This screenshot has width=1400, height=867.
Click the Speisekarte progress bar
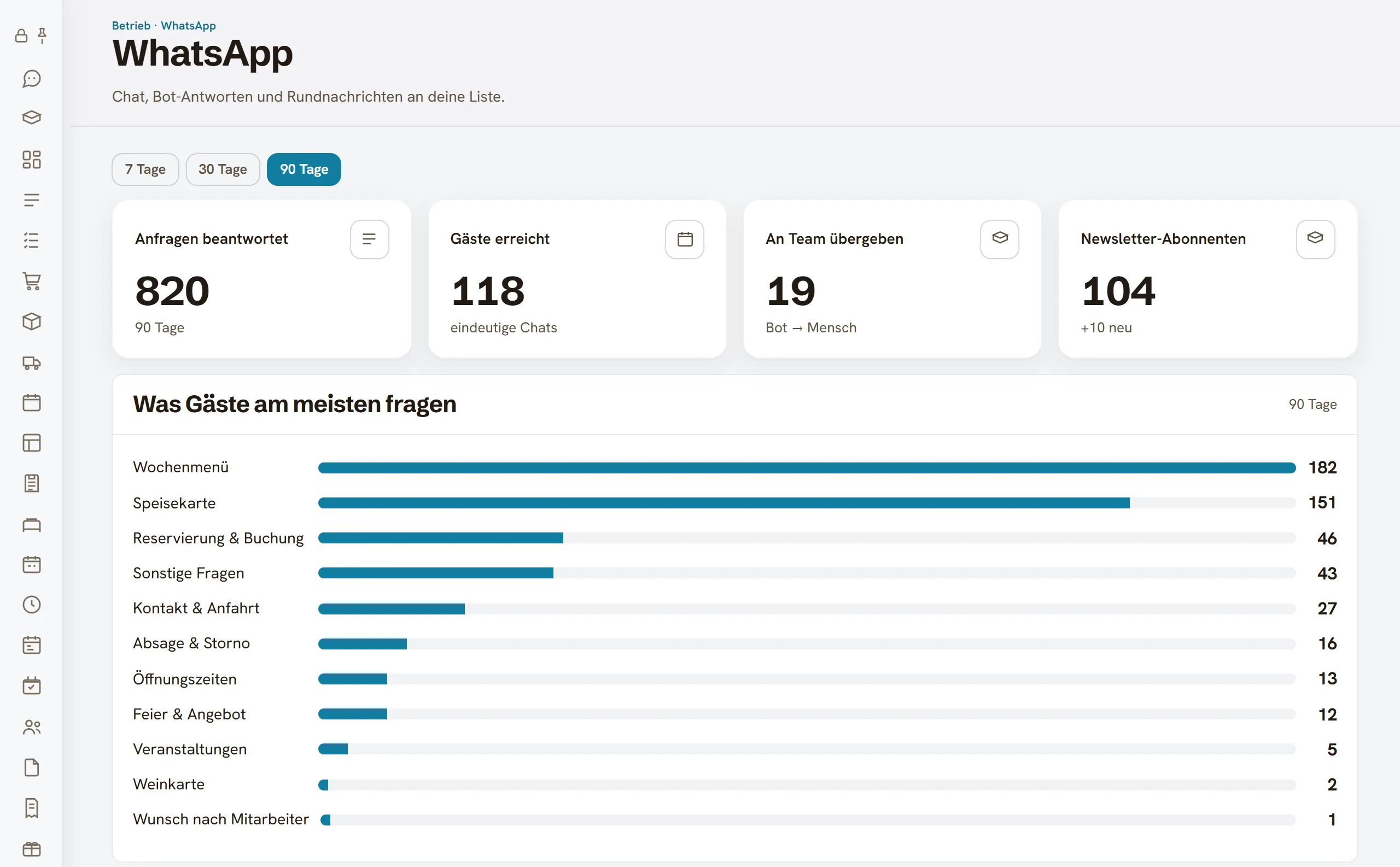807,503
